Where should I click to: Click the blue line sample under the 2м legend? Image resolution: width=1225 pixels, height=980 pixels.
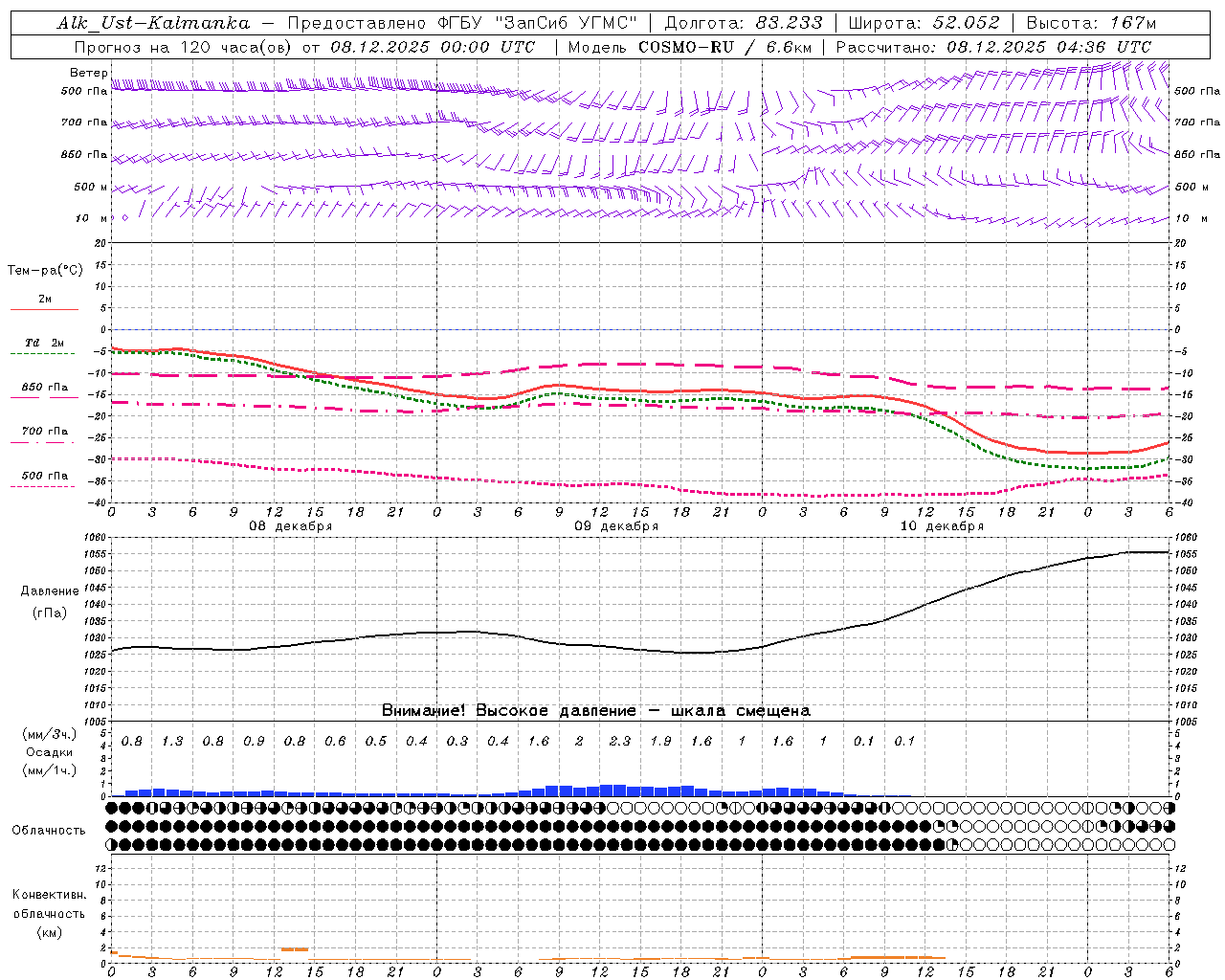tap(44, 310)
